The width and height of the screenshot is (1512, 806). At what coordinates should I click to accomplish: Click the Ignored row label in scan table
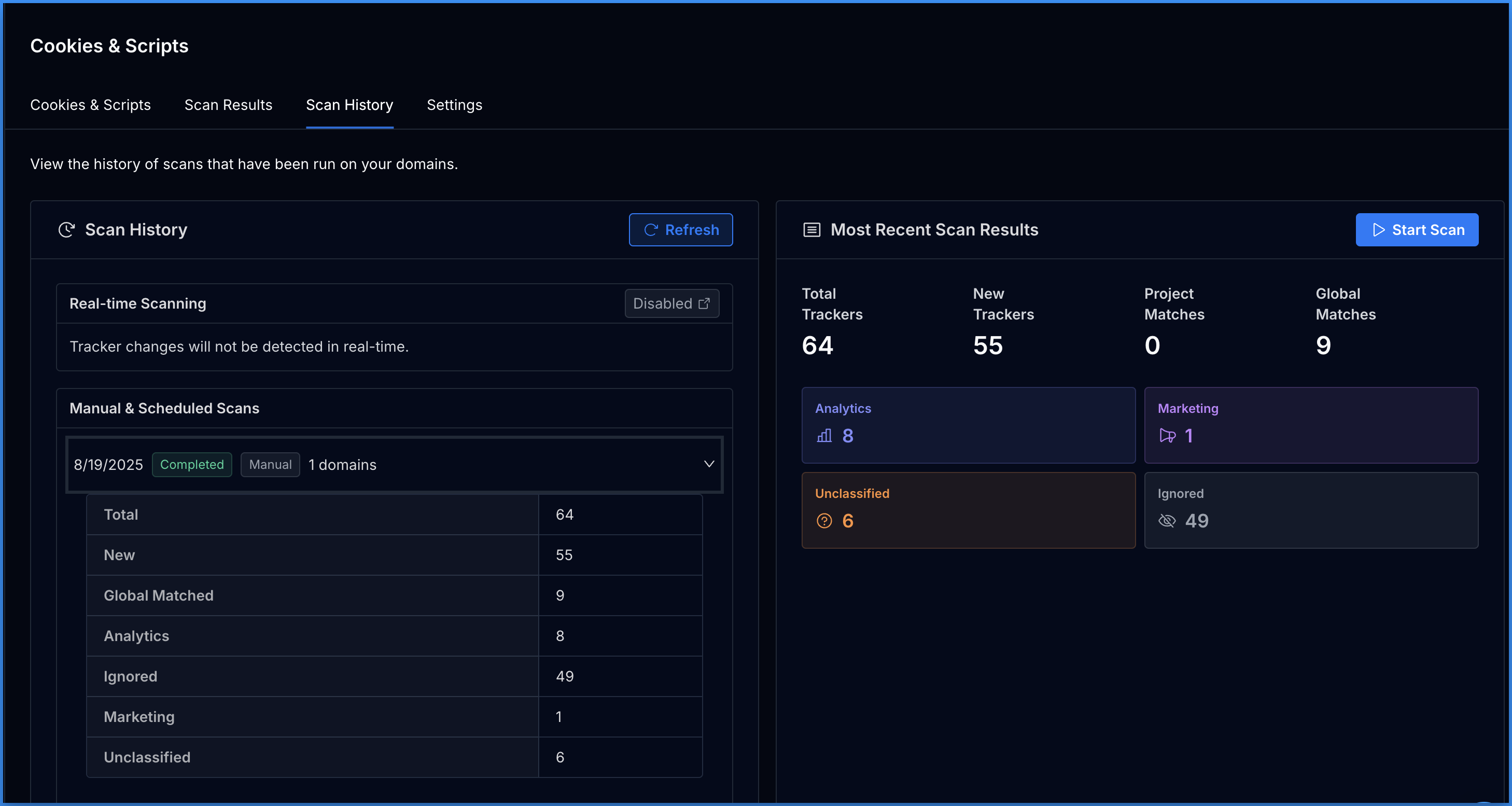coord(130,676)
